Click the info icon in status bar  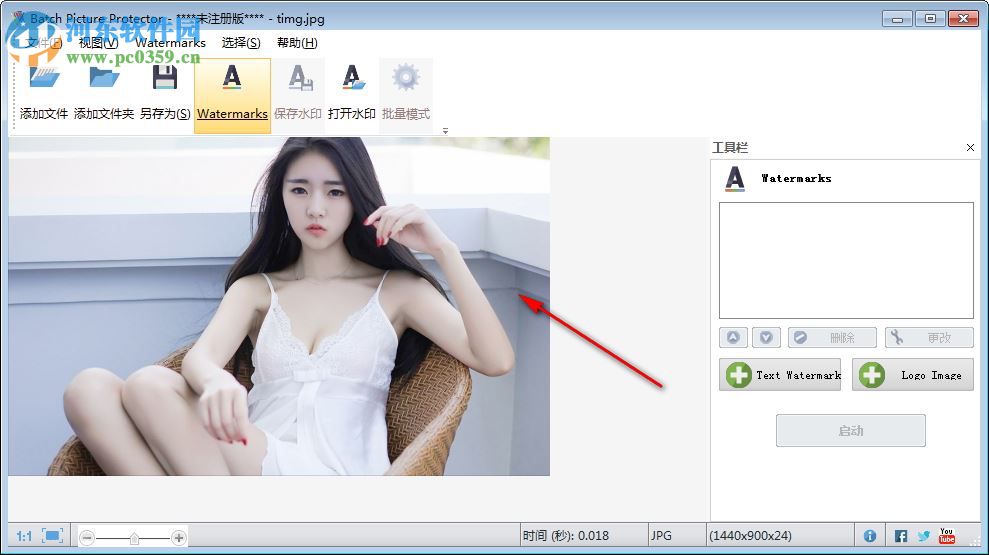(x=870, y=536)
